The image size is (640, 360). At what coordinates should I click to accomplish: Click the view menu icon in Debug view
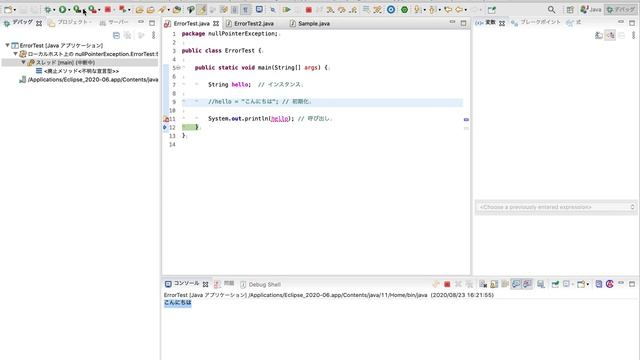[x=153, y=36]
